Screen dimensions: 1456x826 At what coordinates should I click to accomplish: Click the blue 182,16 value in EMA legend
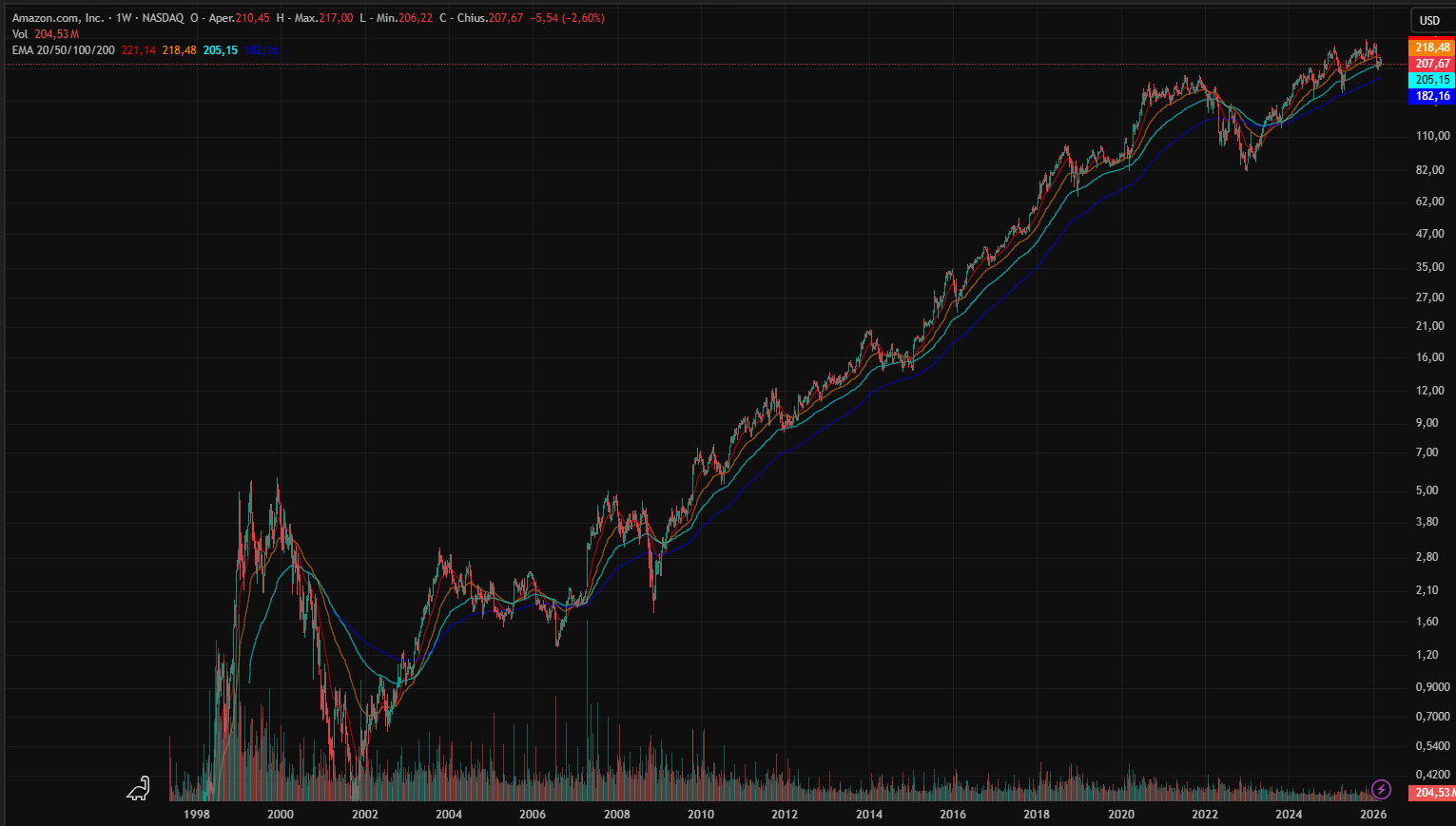pos(262,50)
